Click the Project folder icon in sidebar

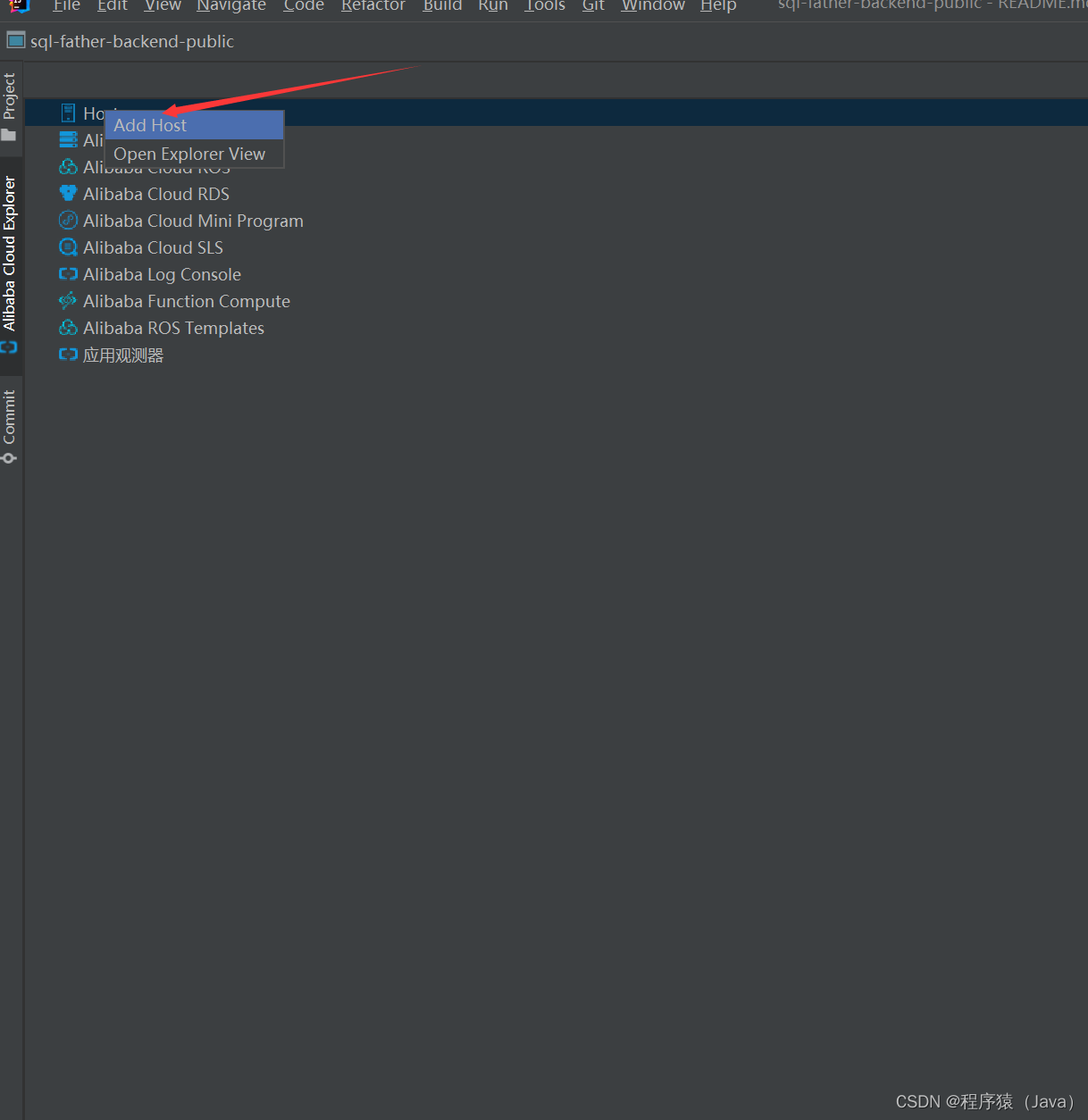pos(9,136)
